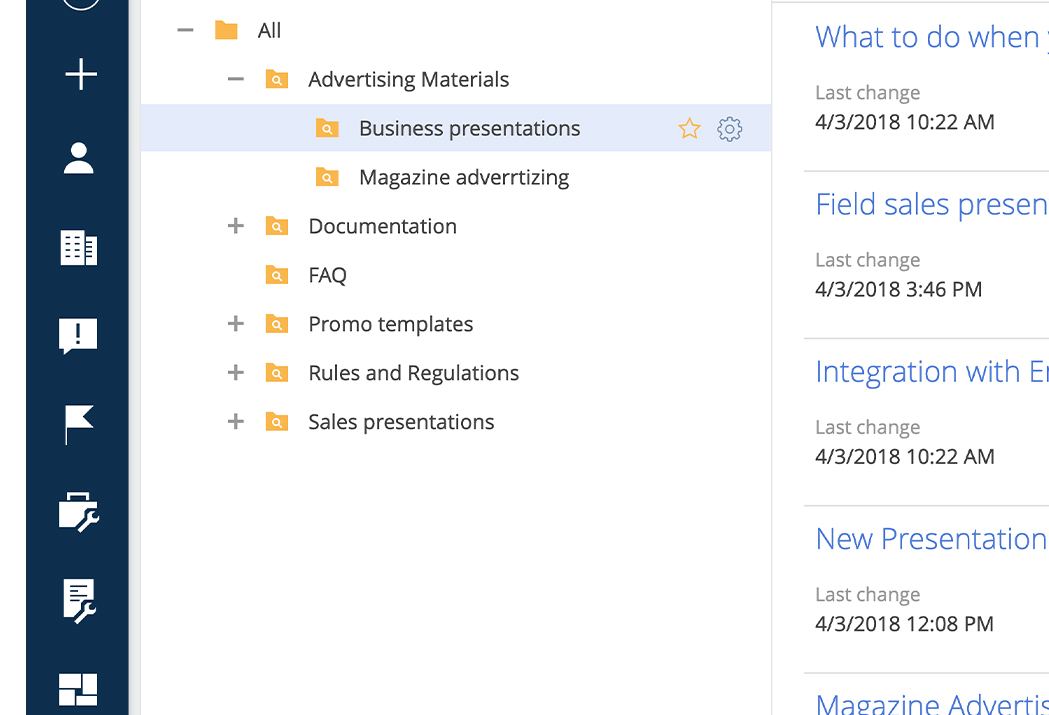Star the Business presentations folder
1049x715 pixels.
[x=689, y=129]
